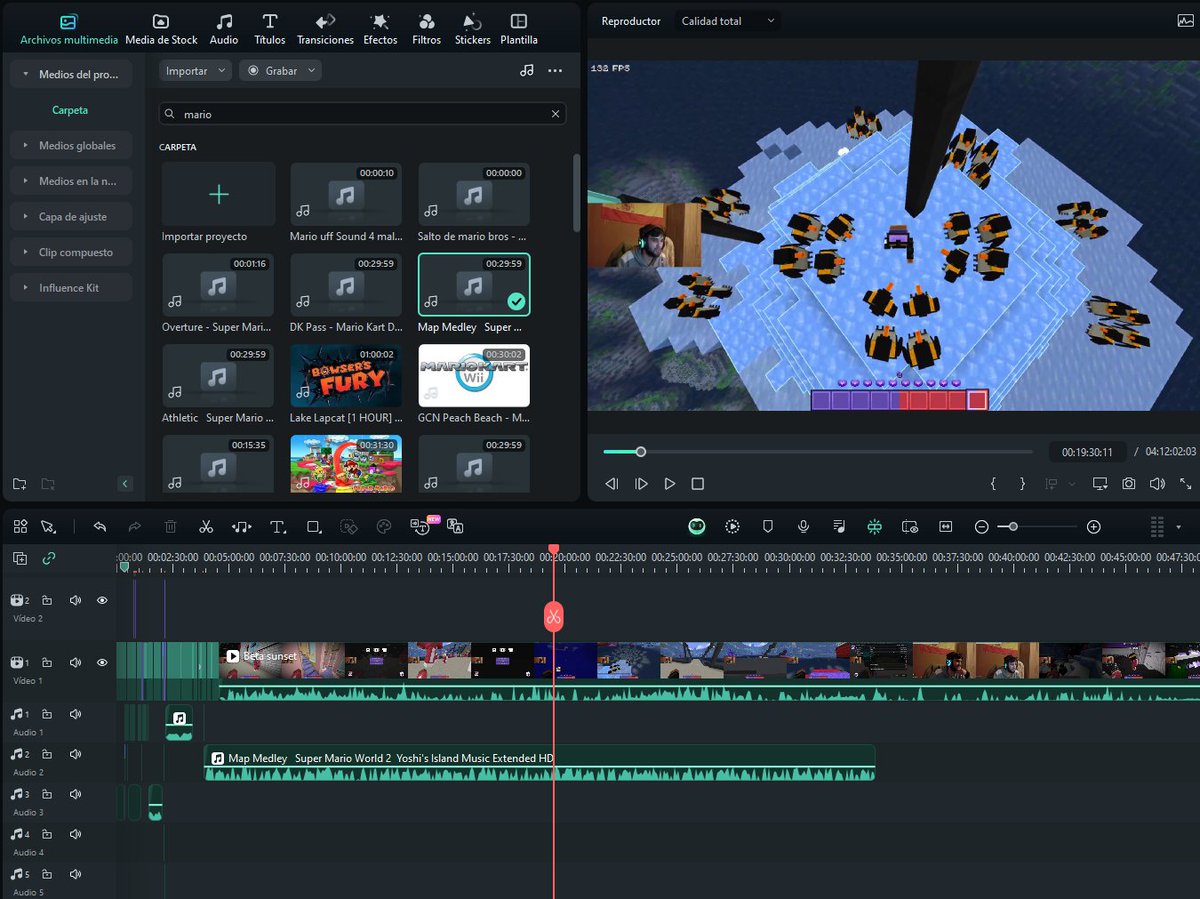Open preview display settings monitor icon
1200x899 pixels.
tap(1100, 484)
